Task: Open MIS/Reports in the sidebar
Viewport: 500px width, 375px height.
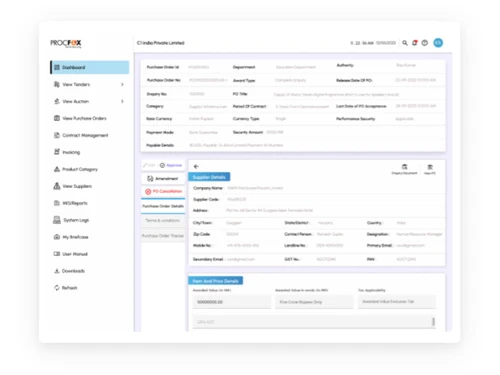Action: pos(75,203)
